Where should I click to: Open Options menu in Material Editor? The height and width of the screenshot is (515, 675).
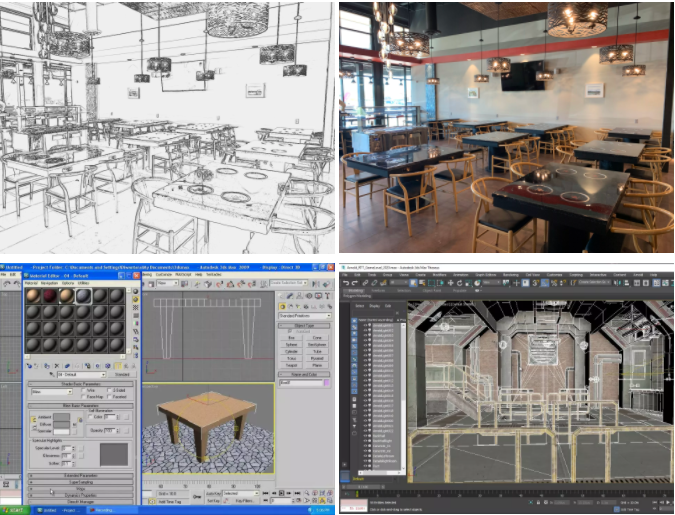click(x=68, y=283)
